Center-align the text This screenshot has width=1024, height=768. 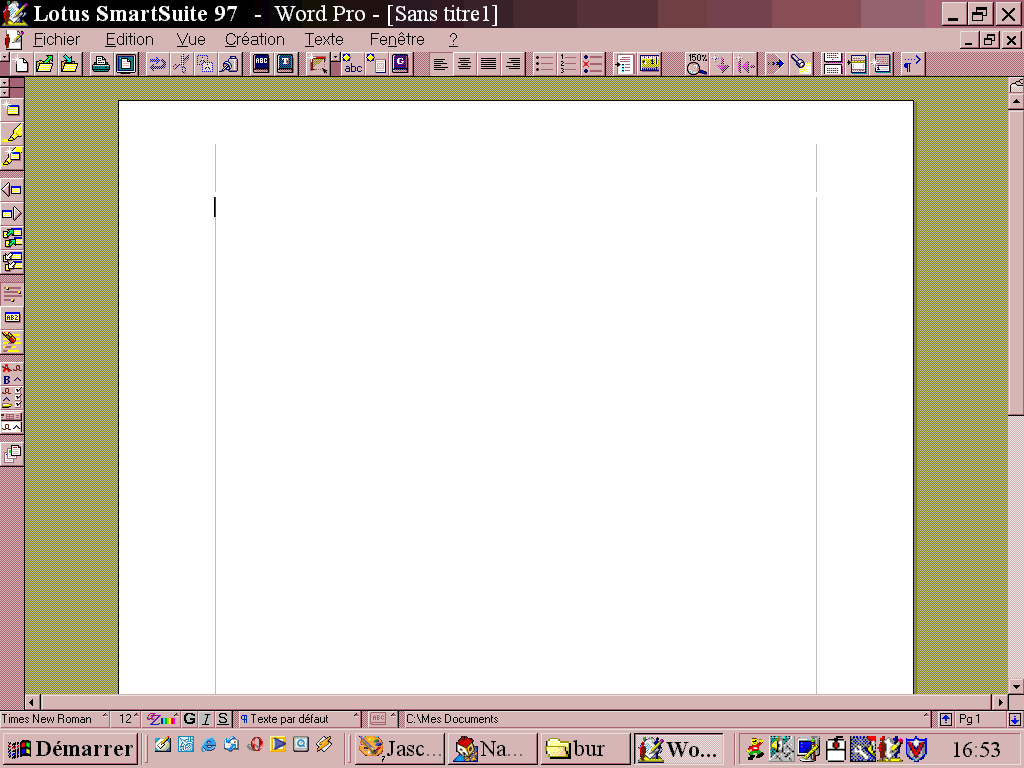464,64
